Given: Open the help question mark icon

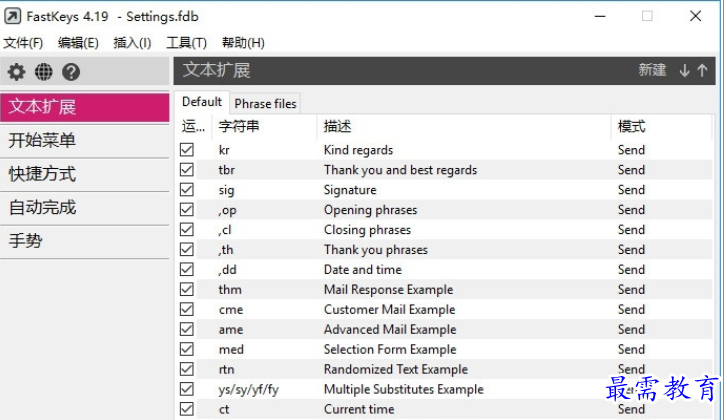Looking at the screenshot, I should click(71, 72).
